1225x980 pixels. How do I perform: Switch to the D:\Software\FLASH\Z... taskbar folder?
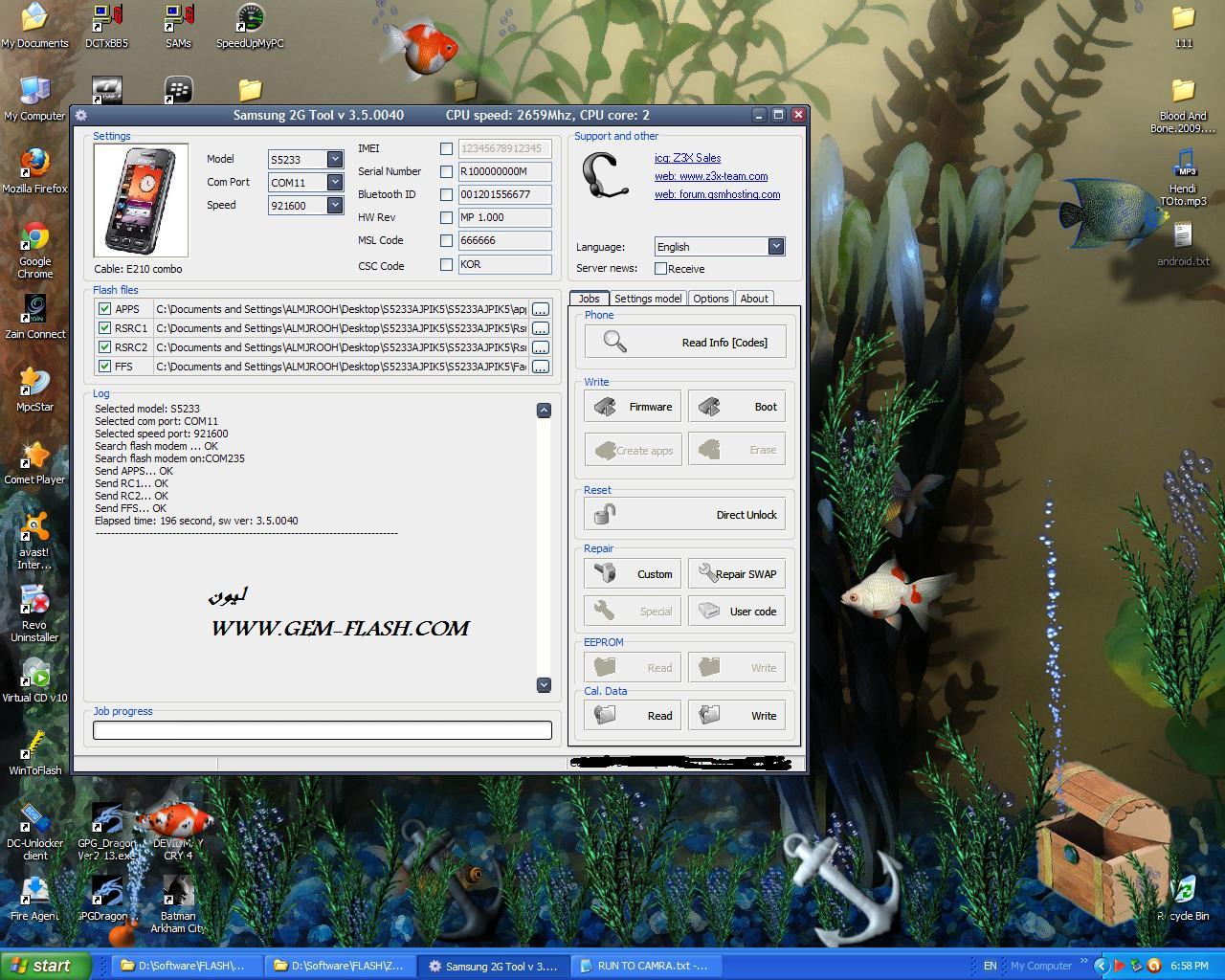click(x=340, y=966)
